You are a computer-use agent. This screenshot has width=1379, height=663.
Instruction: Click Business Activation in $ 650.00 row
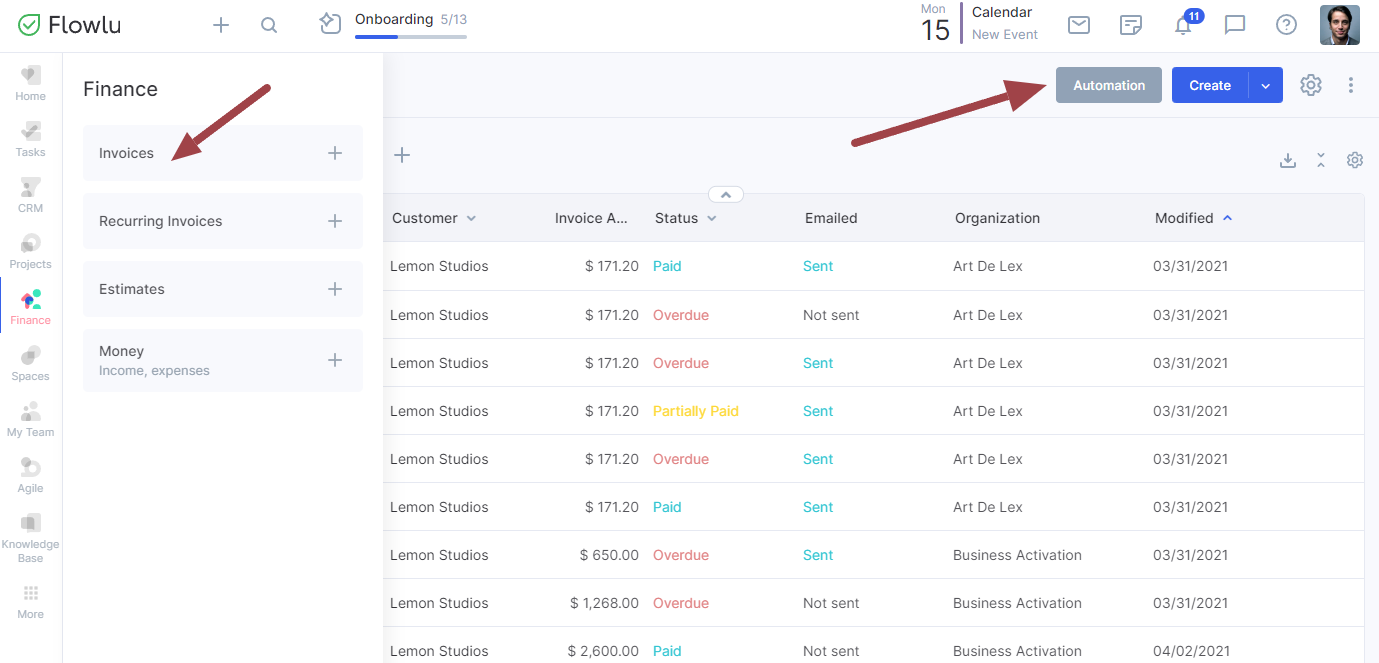coord(1017,555)
